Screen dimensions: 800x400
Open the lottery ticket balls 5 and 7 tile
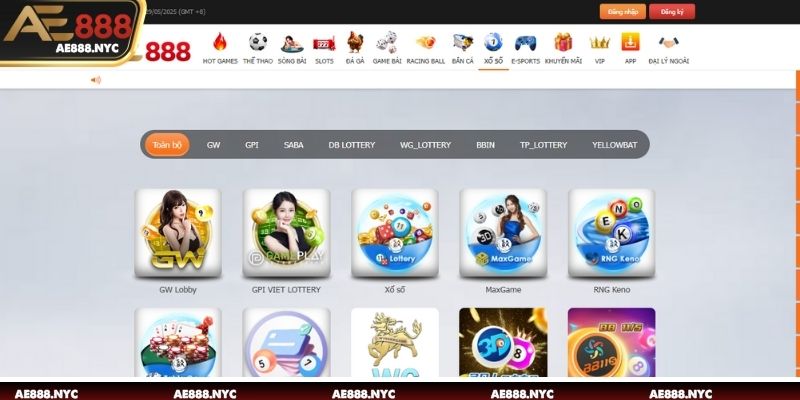click(x=286, y=342)
